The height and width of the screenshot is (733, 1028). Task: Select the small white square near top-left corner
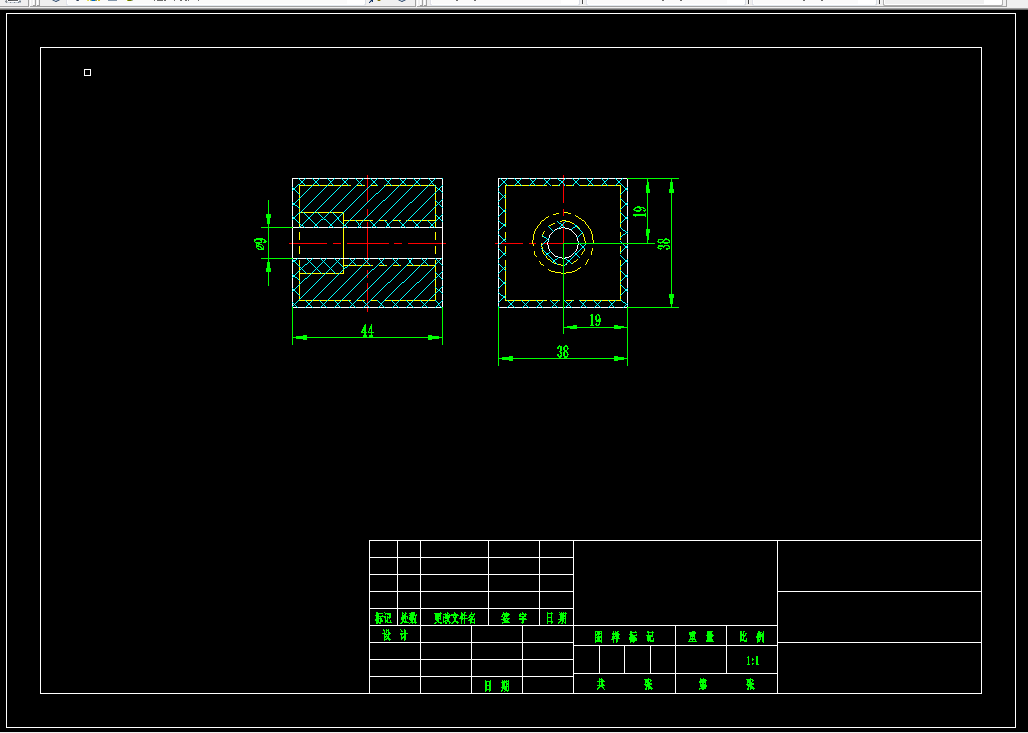88,73
